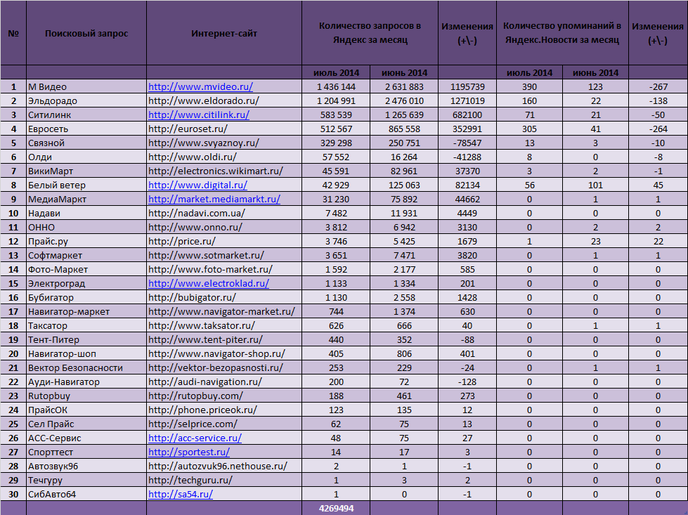Select the value -78547
Image resolution: width=688 pixels, height=515 pixels.
(x=467, y=143)
